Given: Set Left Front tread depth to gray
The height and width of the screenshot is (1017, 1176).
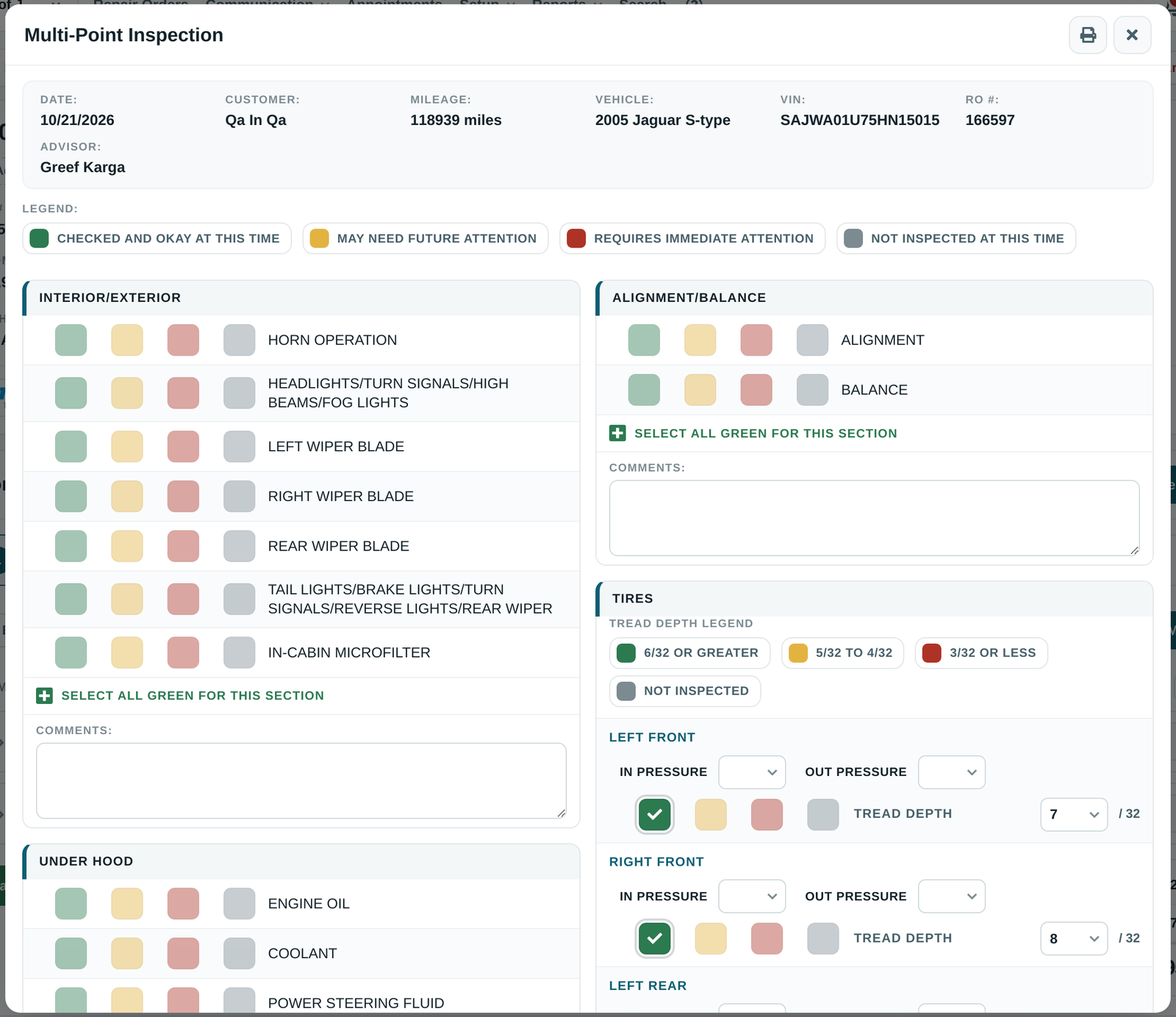Looking at the screenshot, I should [x=823, y=814].
